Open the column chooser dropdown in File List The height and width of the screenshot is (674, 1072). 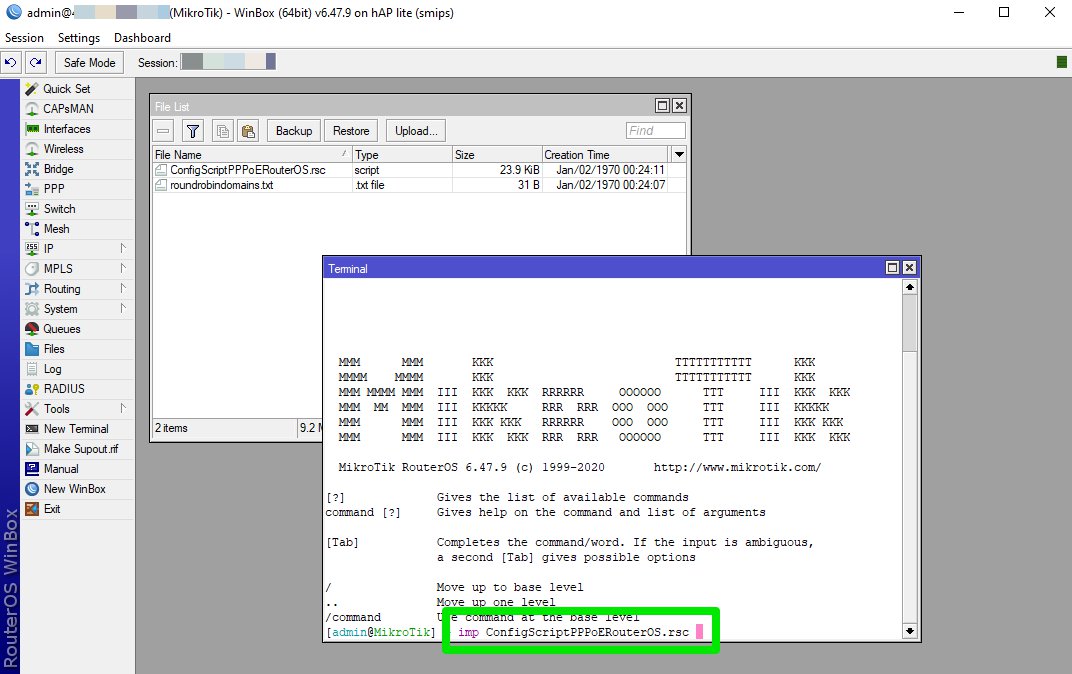click(x=679, y=155)
